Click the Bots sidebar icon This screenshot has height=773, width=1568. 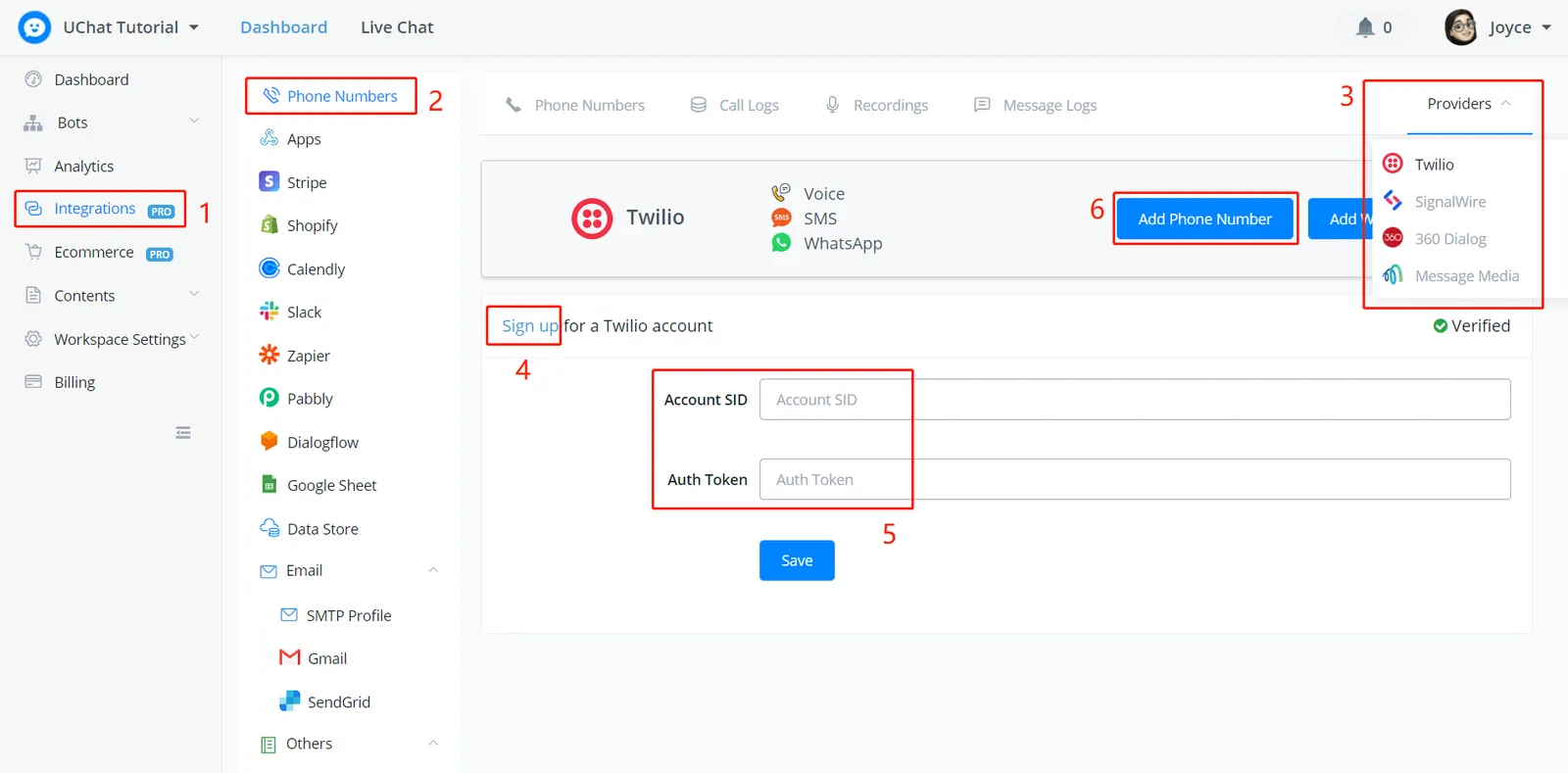(x=33, y=122)
